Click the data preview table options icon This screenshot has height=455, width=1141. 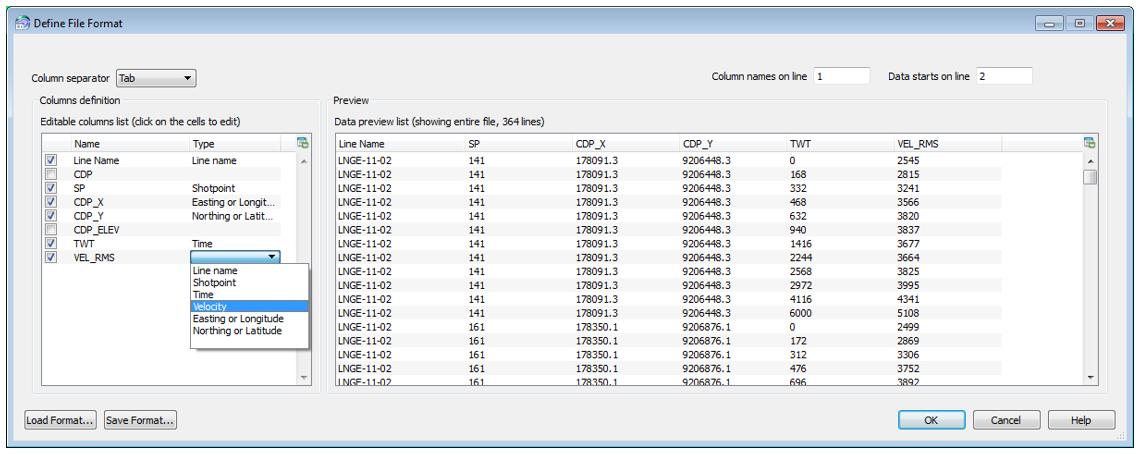pos(1090,143)
